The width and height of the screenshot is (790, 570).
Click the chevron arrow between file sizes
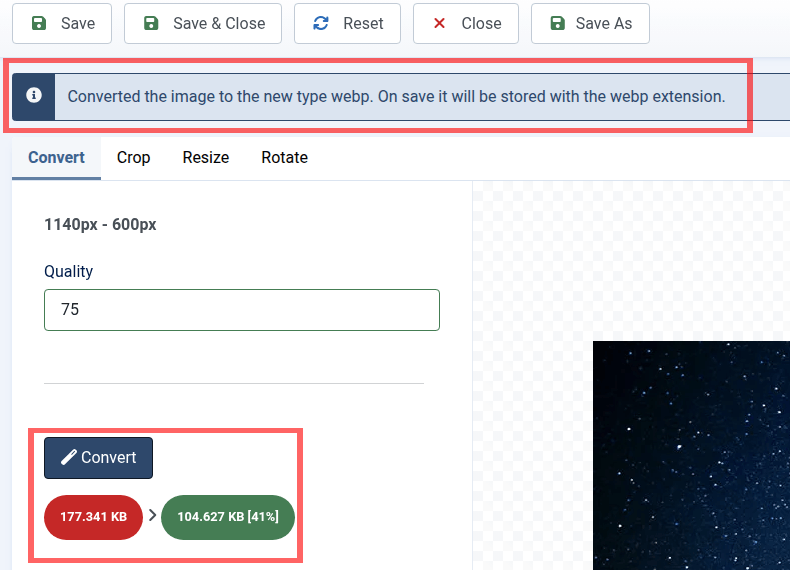pyautogui.click(x=152, y=517)
